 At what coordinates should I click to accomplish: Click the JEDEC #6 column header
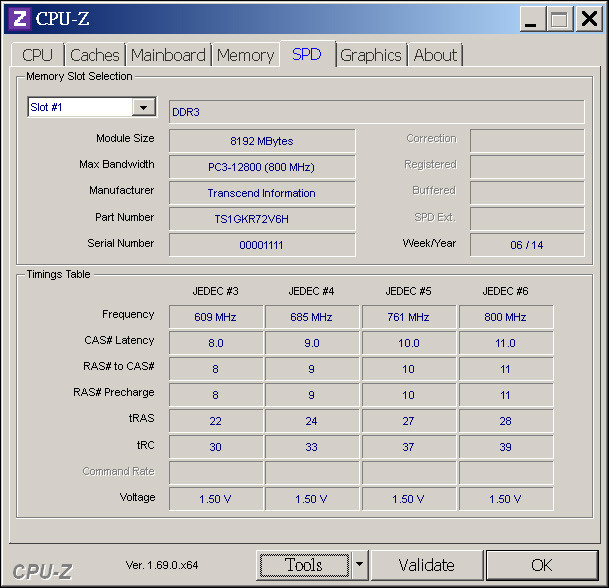[505, 291]
